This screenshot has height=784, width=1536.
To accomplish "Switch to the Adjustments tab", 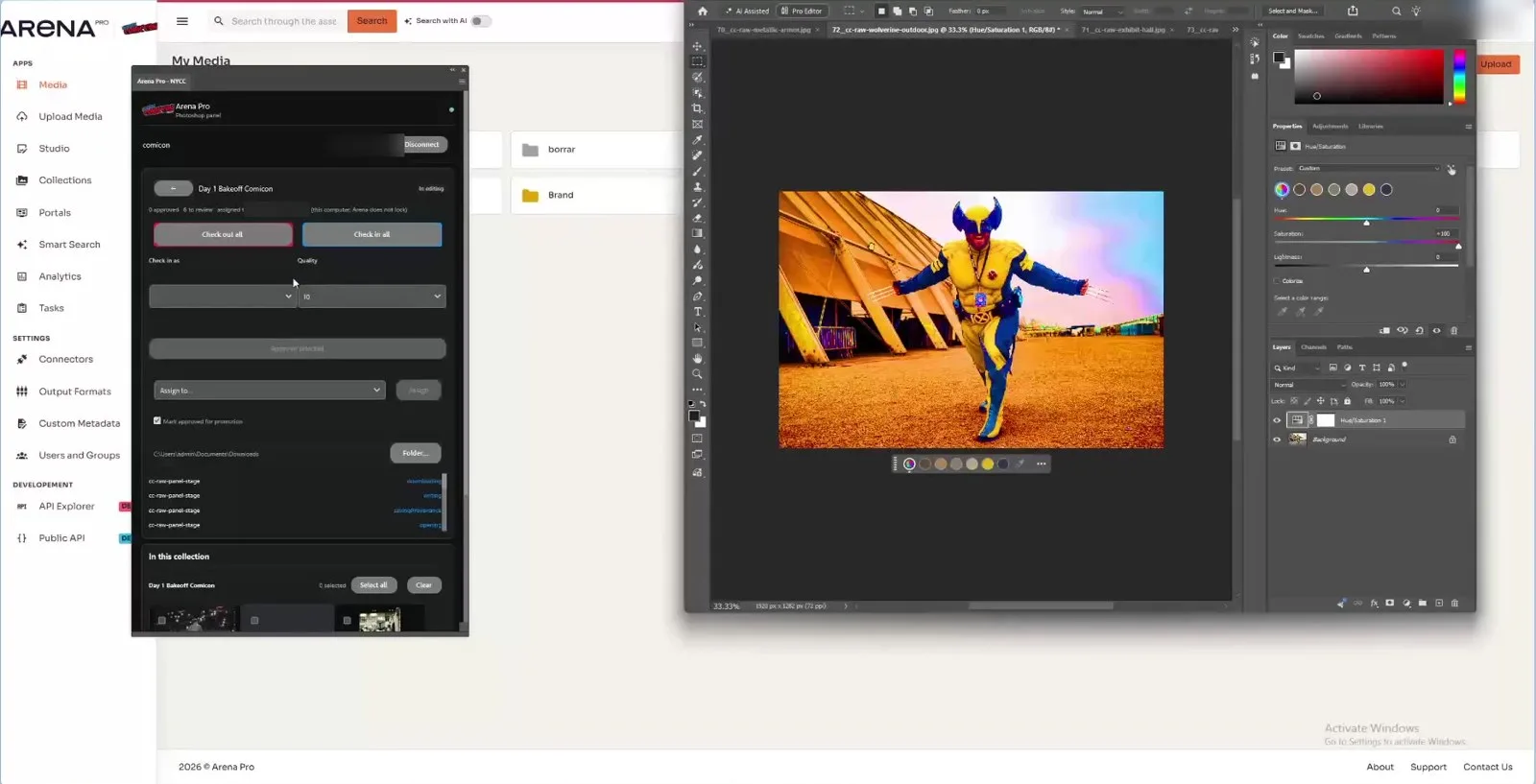I will click(1330, 126).
